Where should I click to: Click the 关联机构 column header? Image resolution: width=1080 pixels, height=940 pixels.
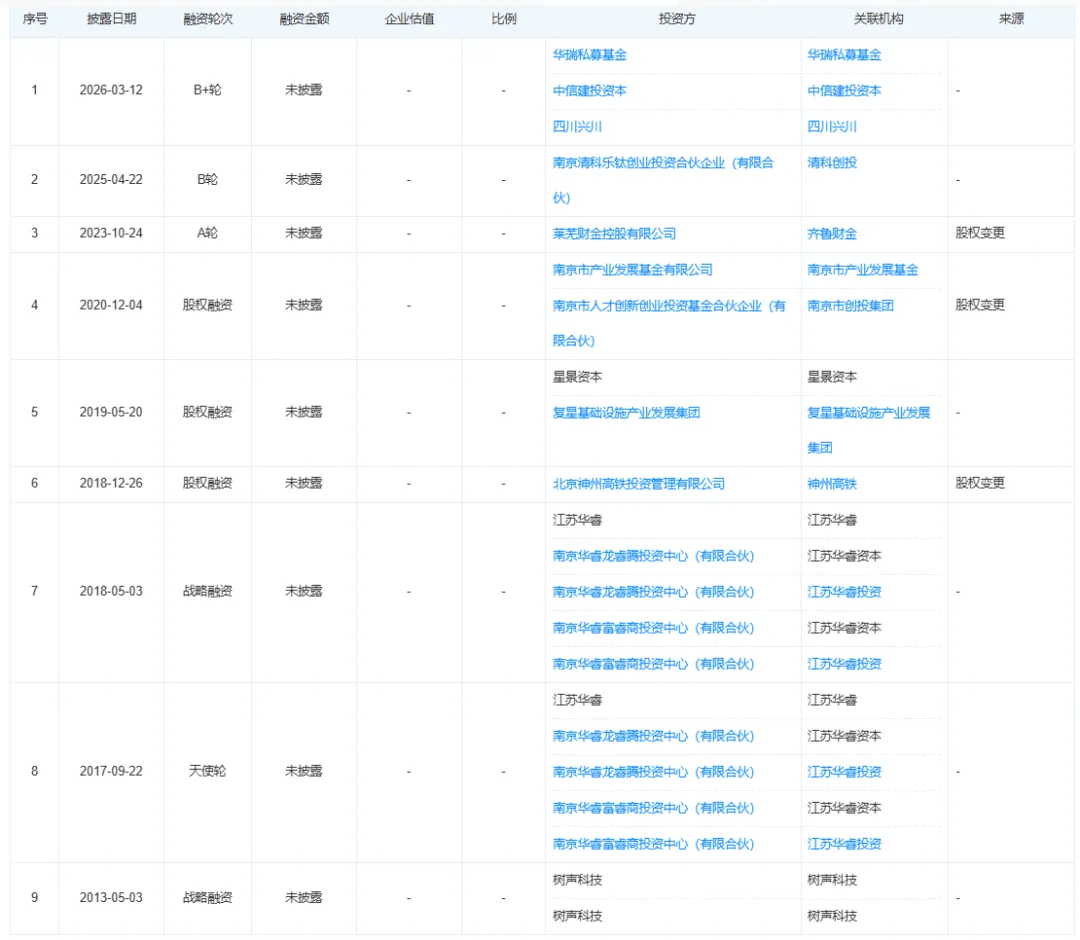point(879,19)
